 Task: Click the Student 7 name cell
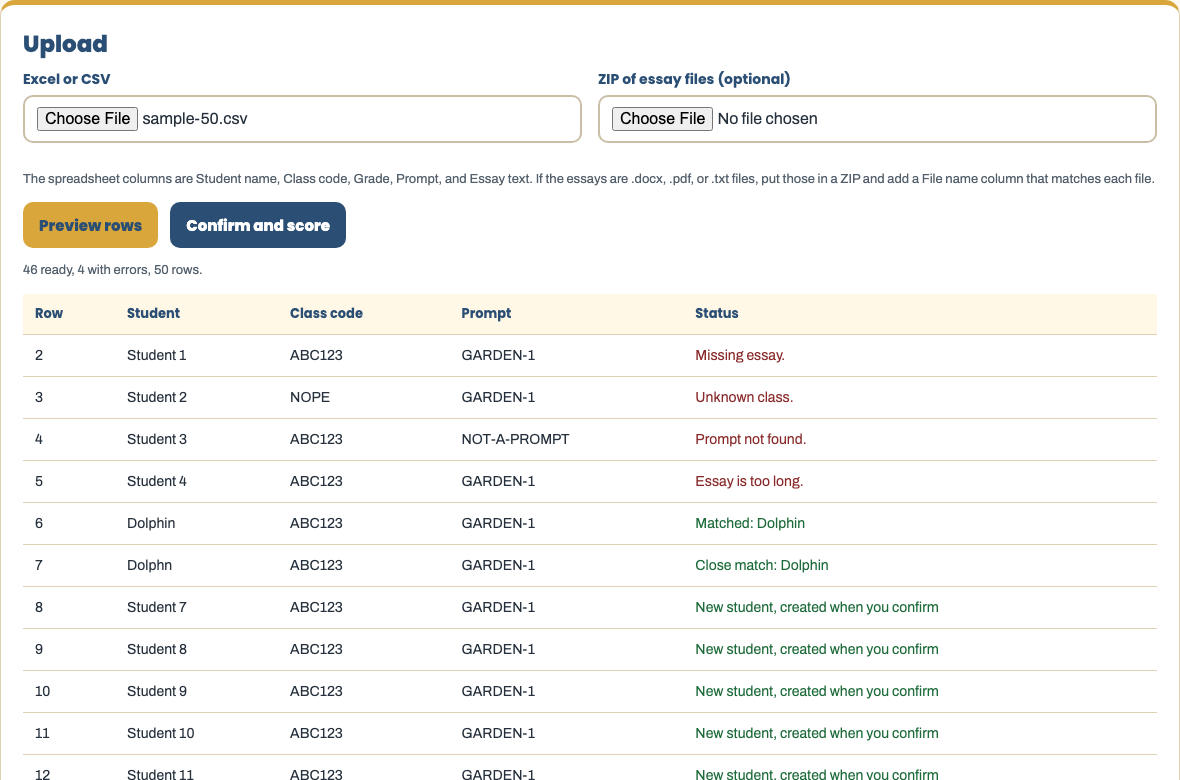157,608
